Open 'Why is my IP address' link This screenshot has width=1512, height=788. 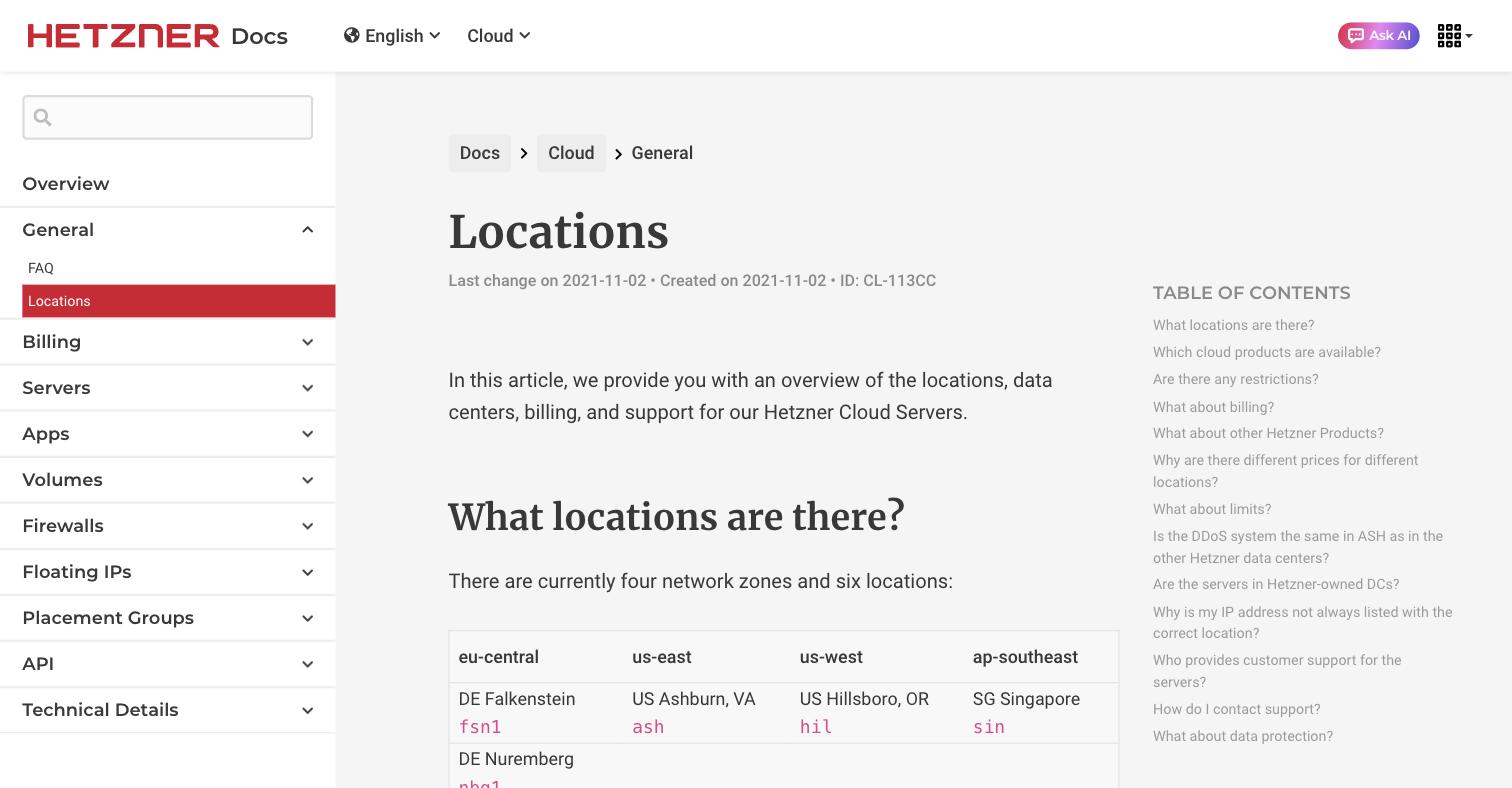click(1303, 622)
